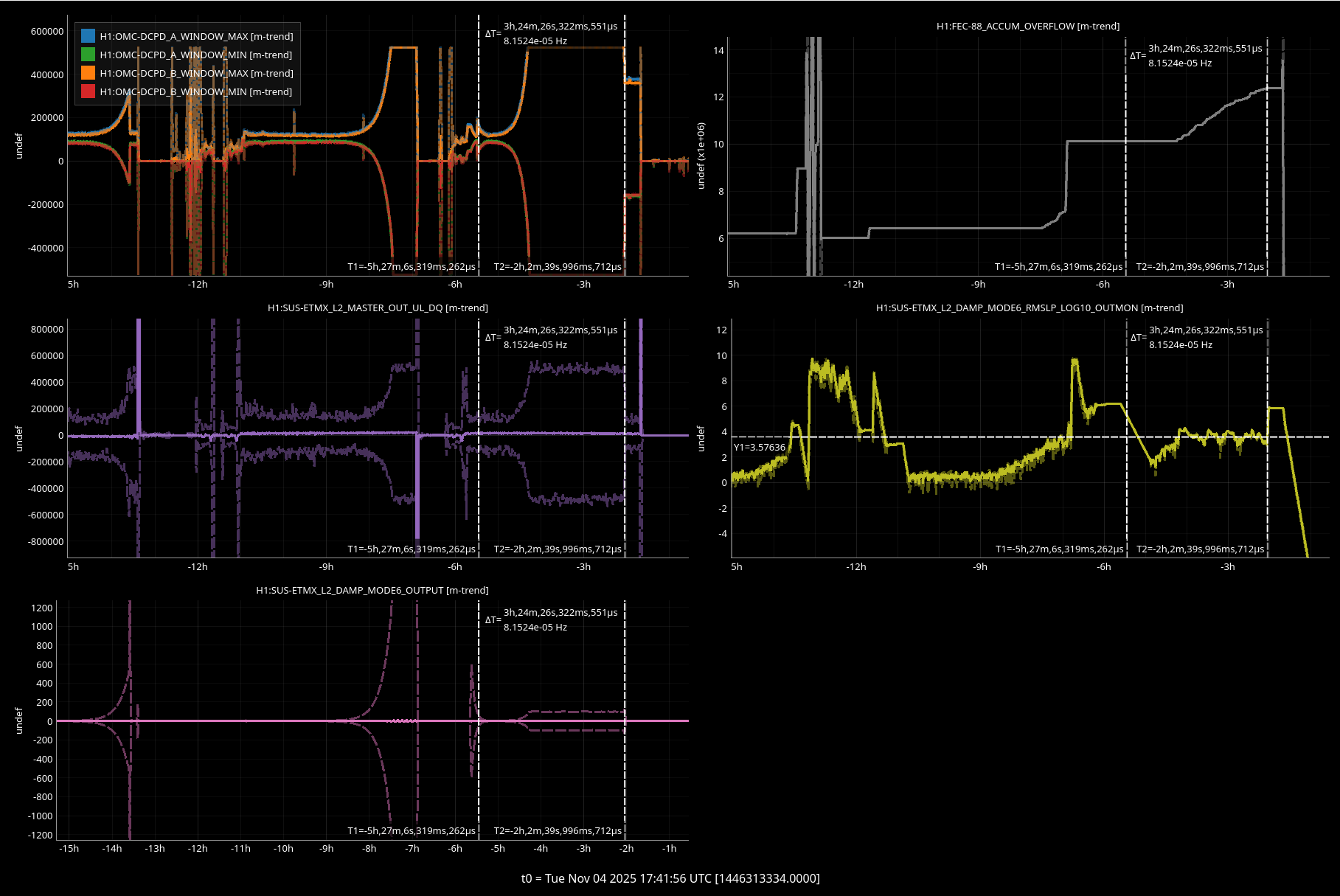This screenshot has width=1340, height=896.
Task: Click the blue OMC-DCPD_A_WINDOW_MAX legend swatch
Action: (88, 36)
